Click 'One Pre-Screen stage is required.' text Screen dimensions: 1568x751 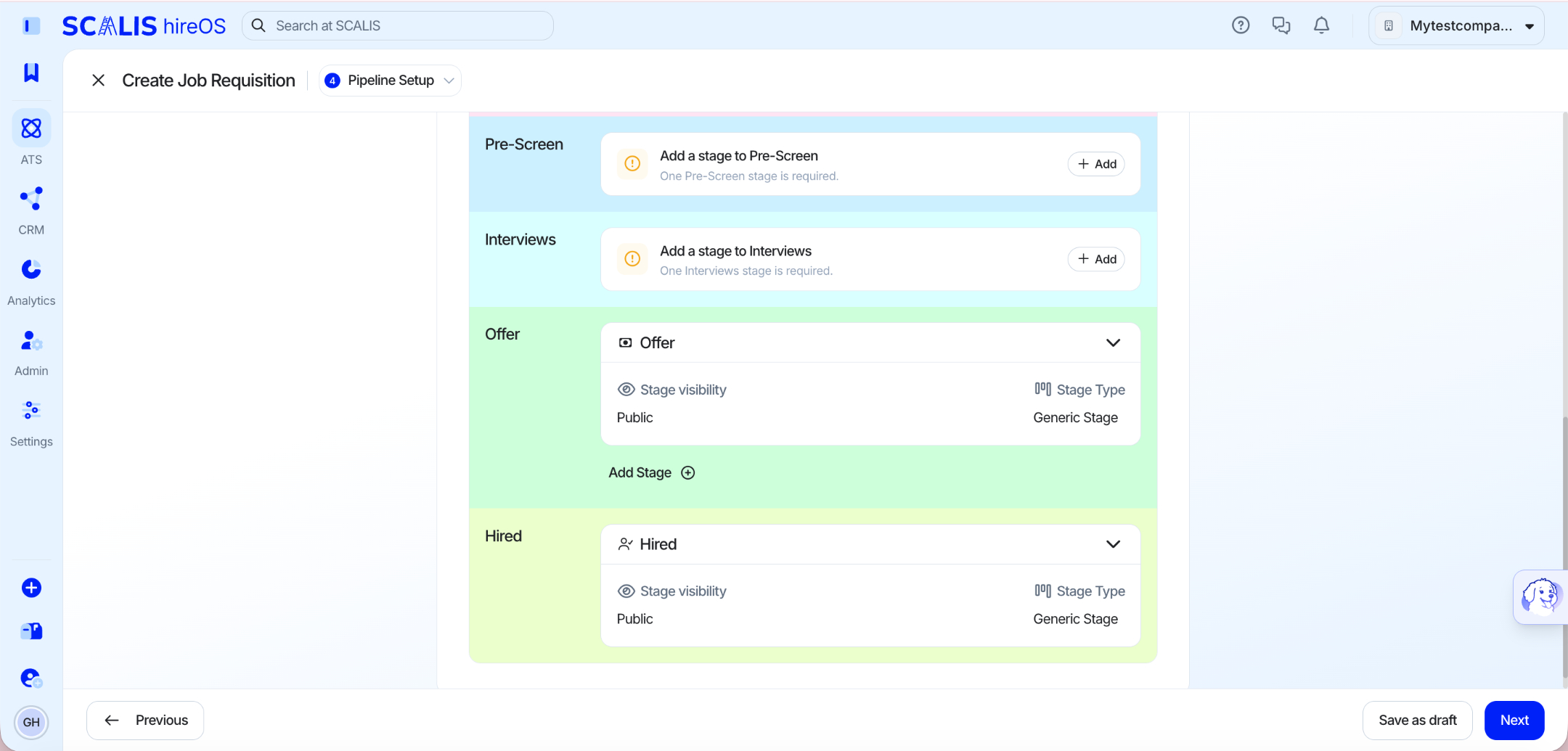click(x=749, y=176)
